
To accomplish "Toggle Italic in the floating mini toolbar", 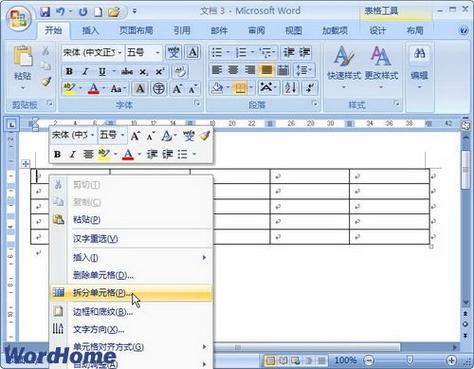I will click(x=72, y=154).
